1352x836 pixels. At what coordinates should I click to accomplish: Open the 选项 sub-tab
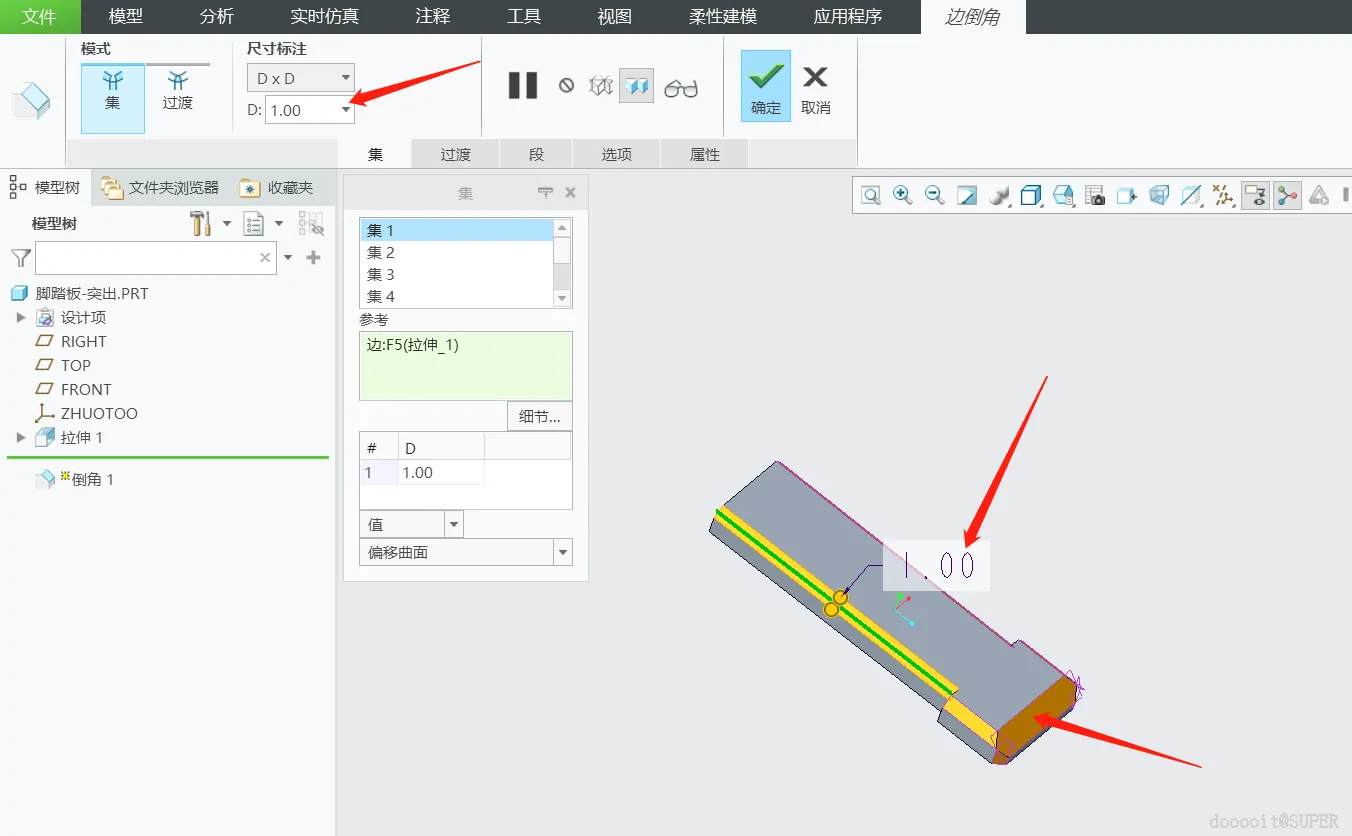[616, 154]
